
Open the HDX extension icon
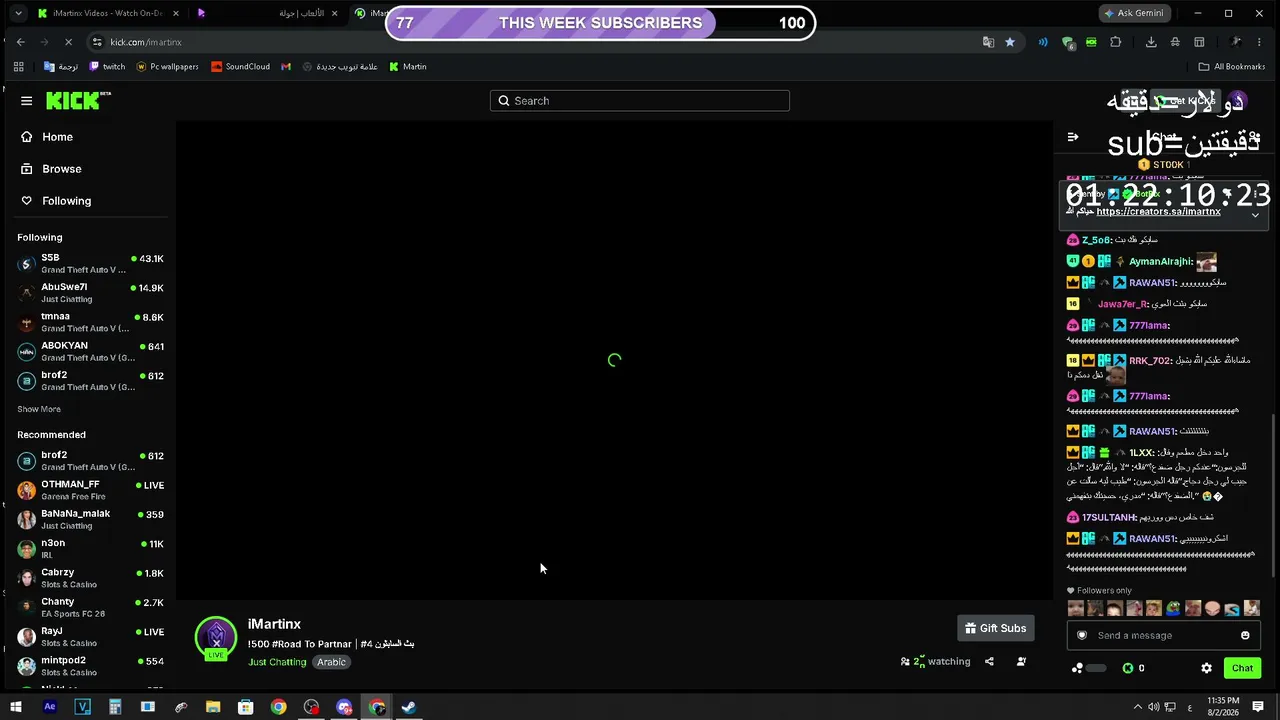tap(1091, 42)
